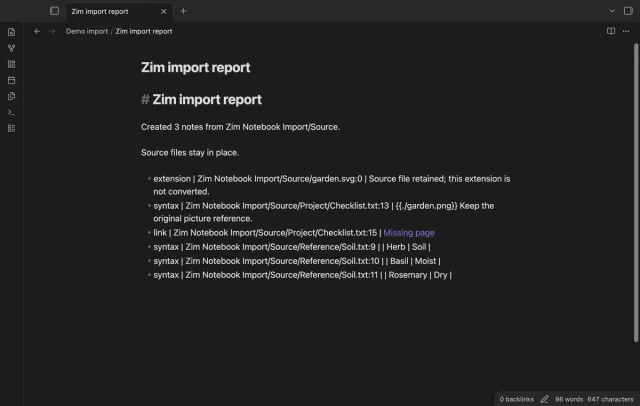Click the 'Created 3 notes' line

point(240,127)
